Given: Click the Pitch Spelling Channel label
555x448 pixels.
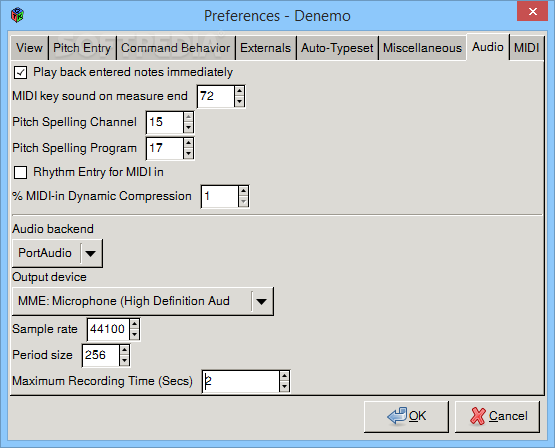Looking at the screenshot, I should point(75,122).
